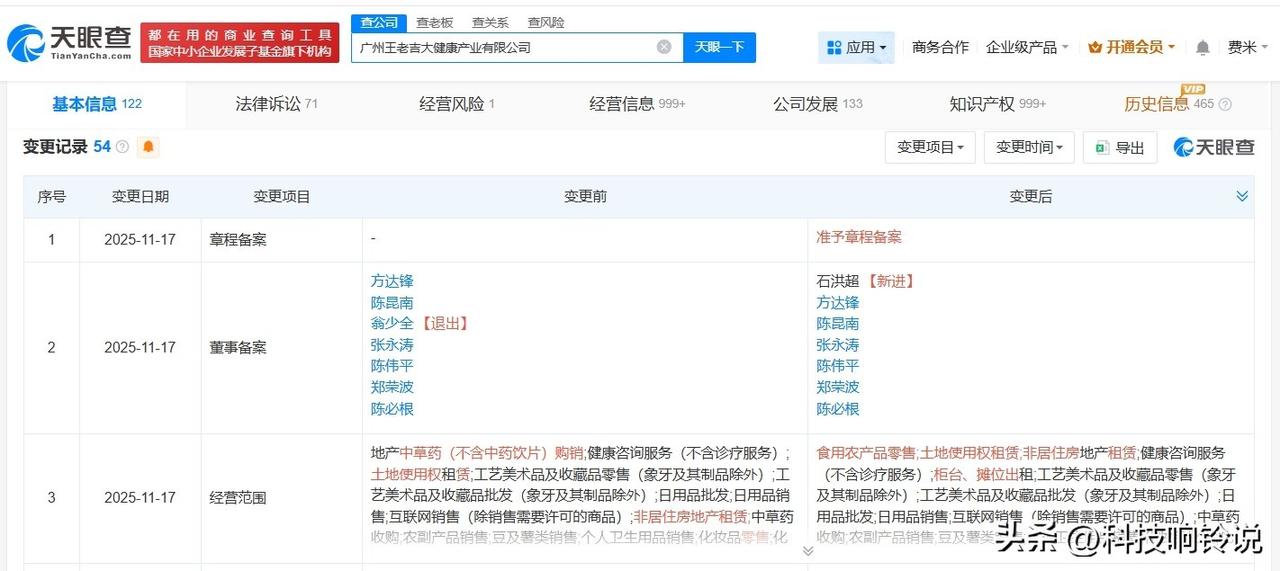Click the 董事备案 change item cell
This screenshot has height=571, width=1280.
[238, 348]
